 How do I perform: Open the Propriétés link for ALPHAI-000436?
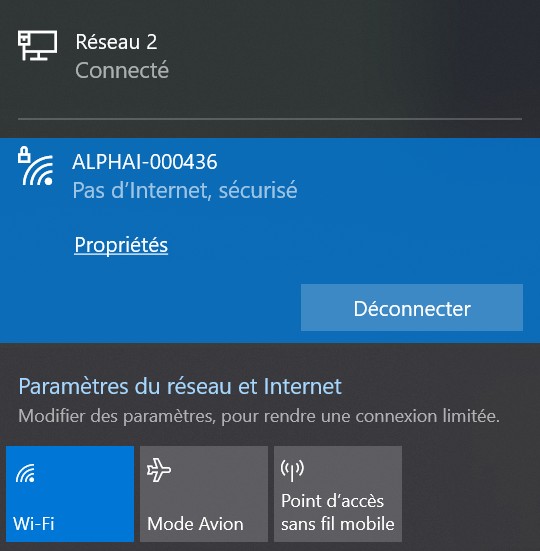pos(121,245)
